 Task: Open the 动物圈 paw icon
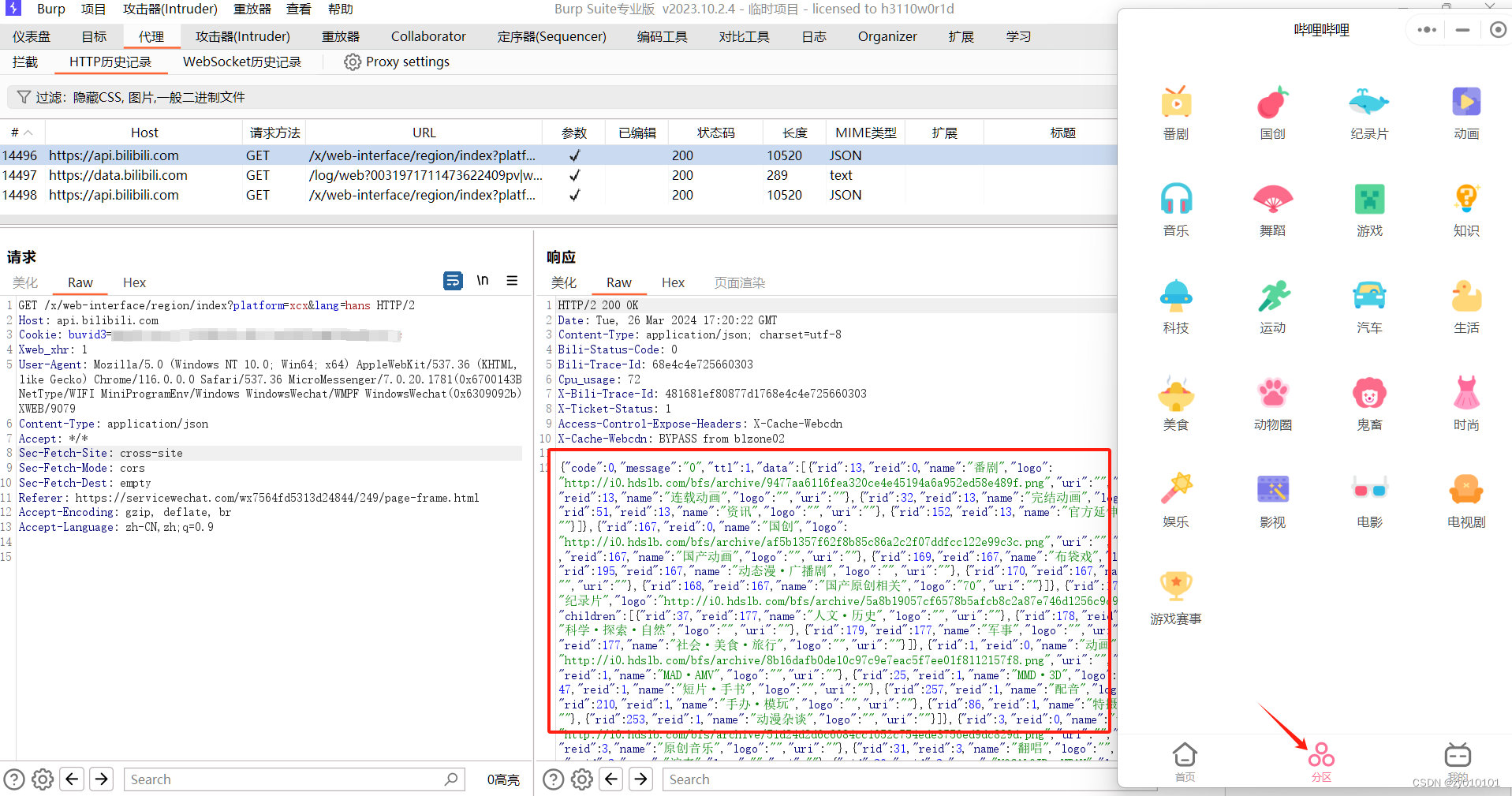click(x=1272, y=393)
